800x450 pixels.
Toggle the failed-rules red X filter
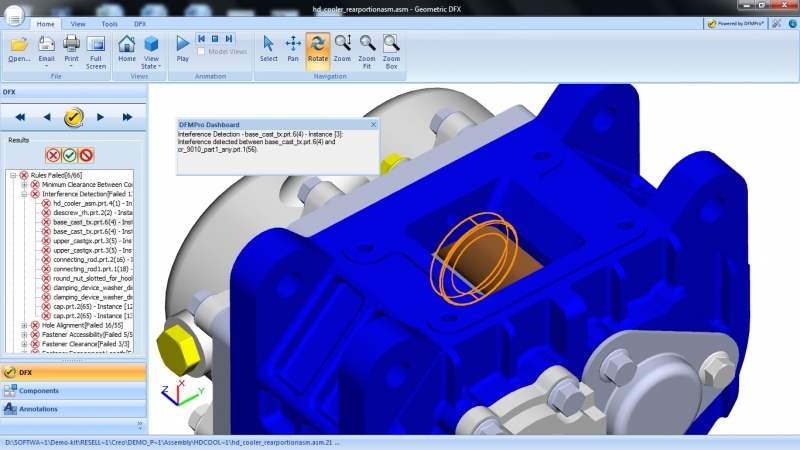(52, 155)
